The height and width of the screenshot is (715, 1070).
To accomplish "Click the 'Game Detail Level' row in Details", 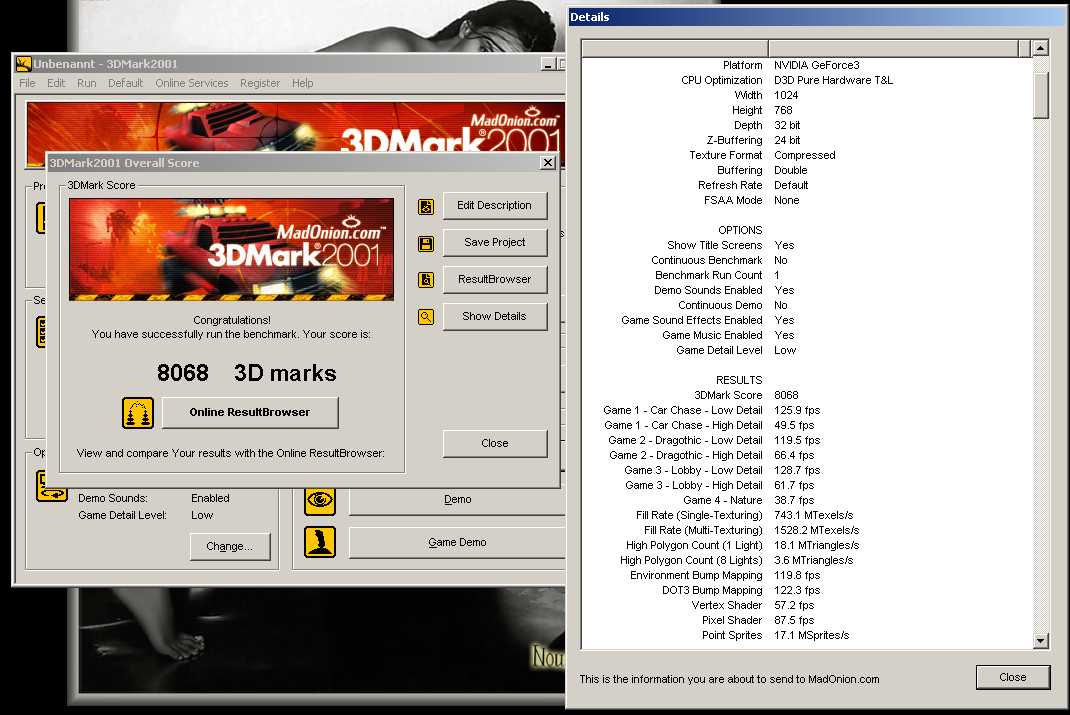I will pos(719,350).
